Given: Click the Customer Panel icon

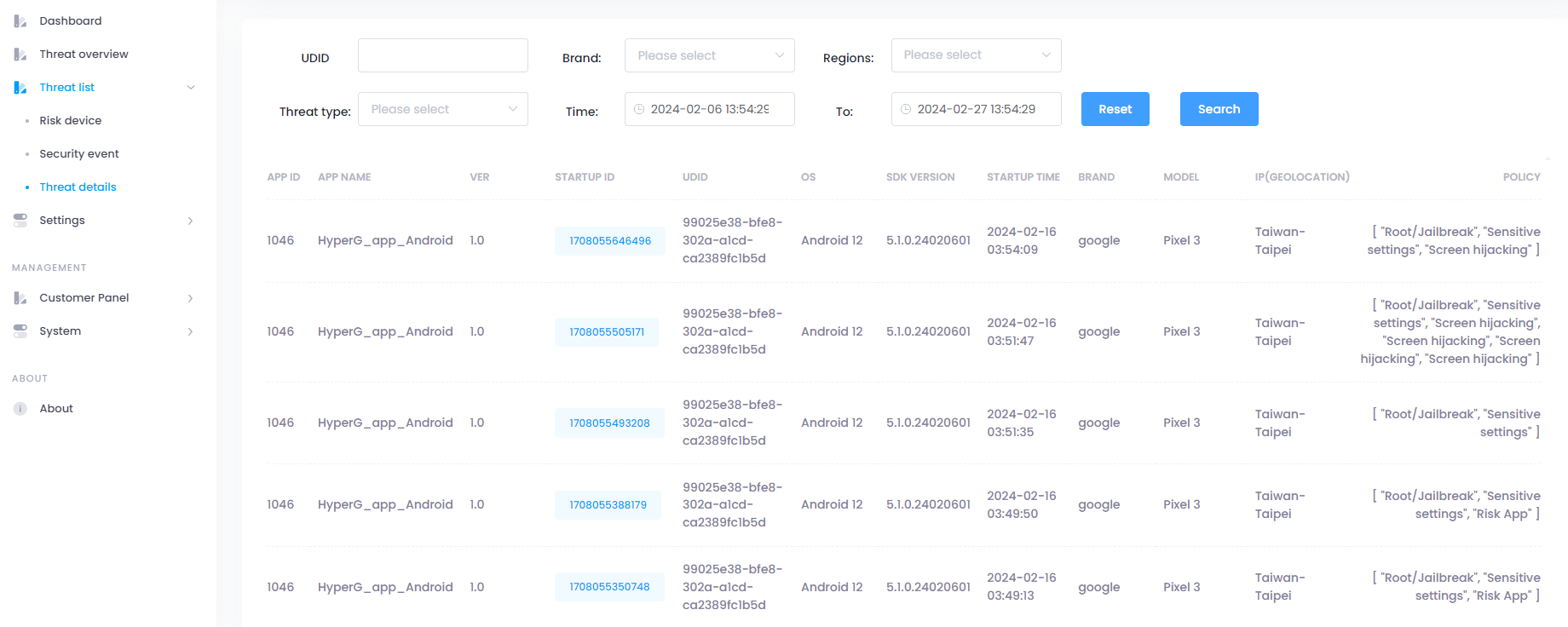Looking at the screenshot, I should pyautogui.click(x=20, y=298).
